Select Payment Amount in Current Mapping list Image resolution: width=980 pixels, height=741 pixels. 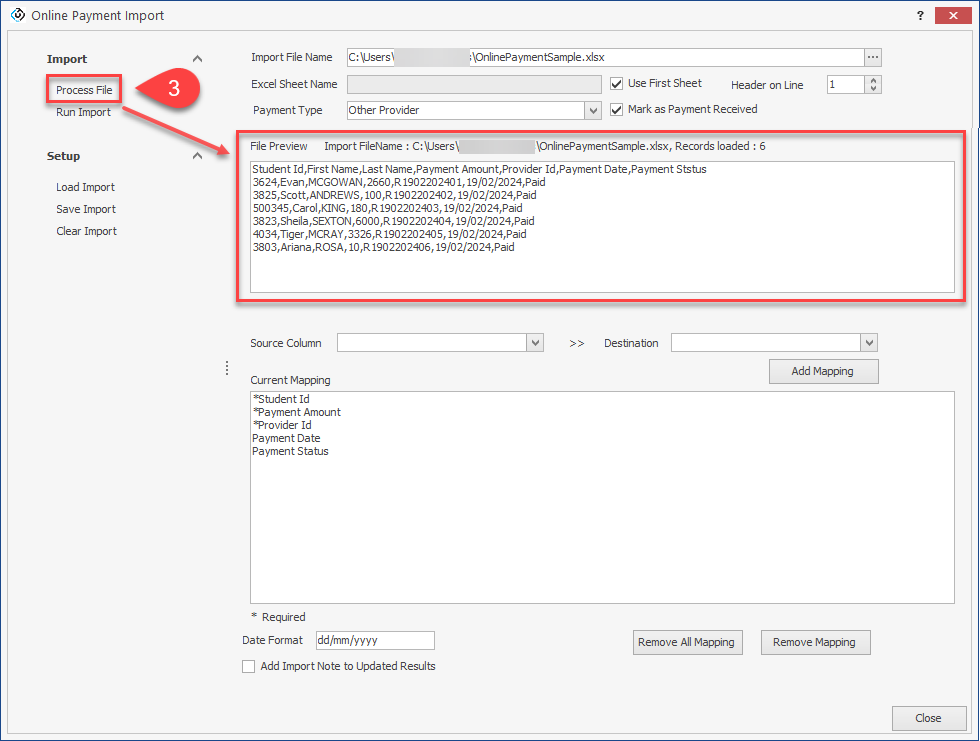299,412
